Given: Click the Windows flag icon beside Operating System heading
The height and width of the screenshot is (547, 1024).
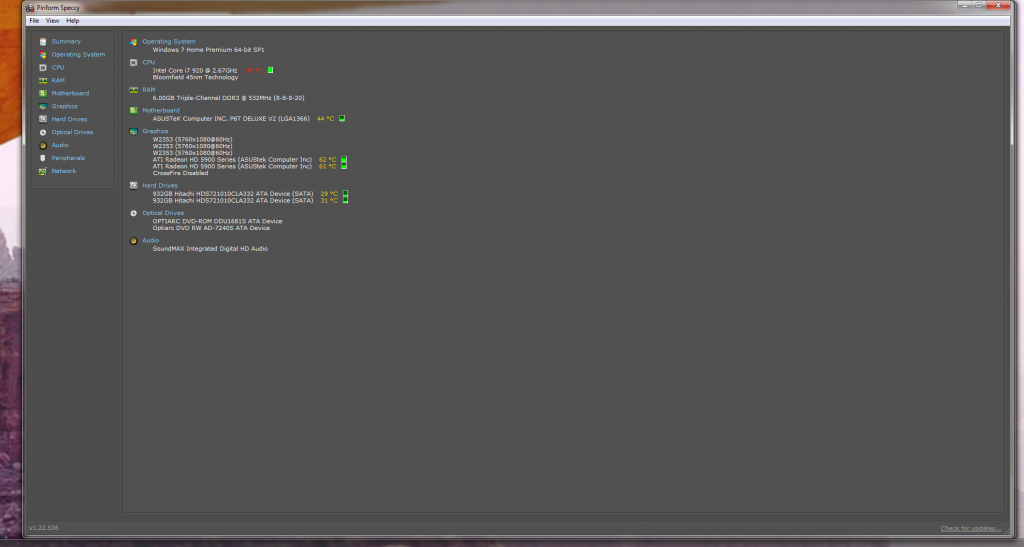Looking at the screenshot, I should (133, 42).
